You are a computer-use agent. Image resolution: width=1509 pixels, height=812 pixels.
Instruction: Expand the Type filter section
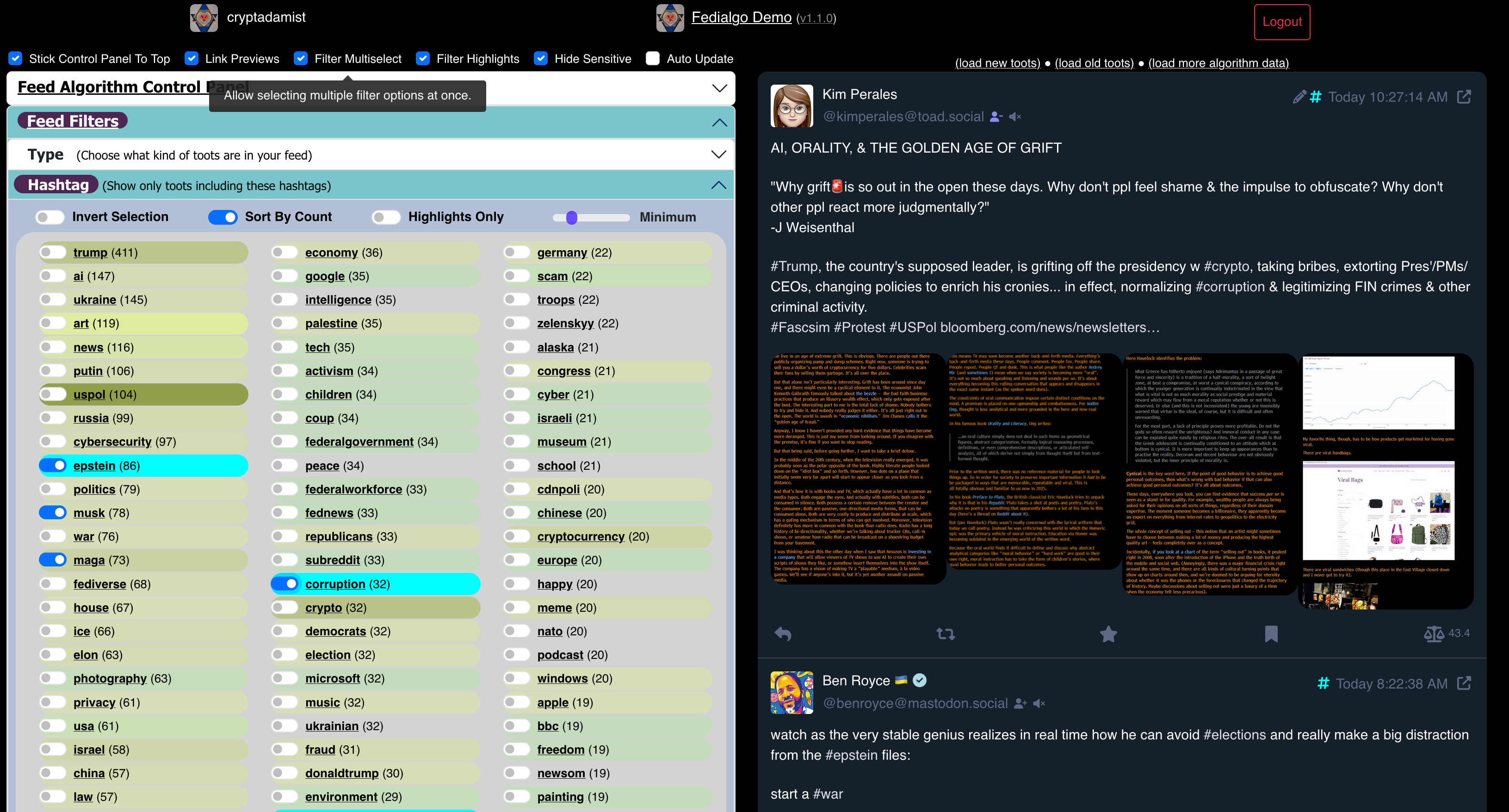point(718,154)
